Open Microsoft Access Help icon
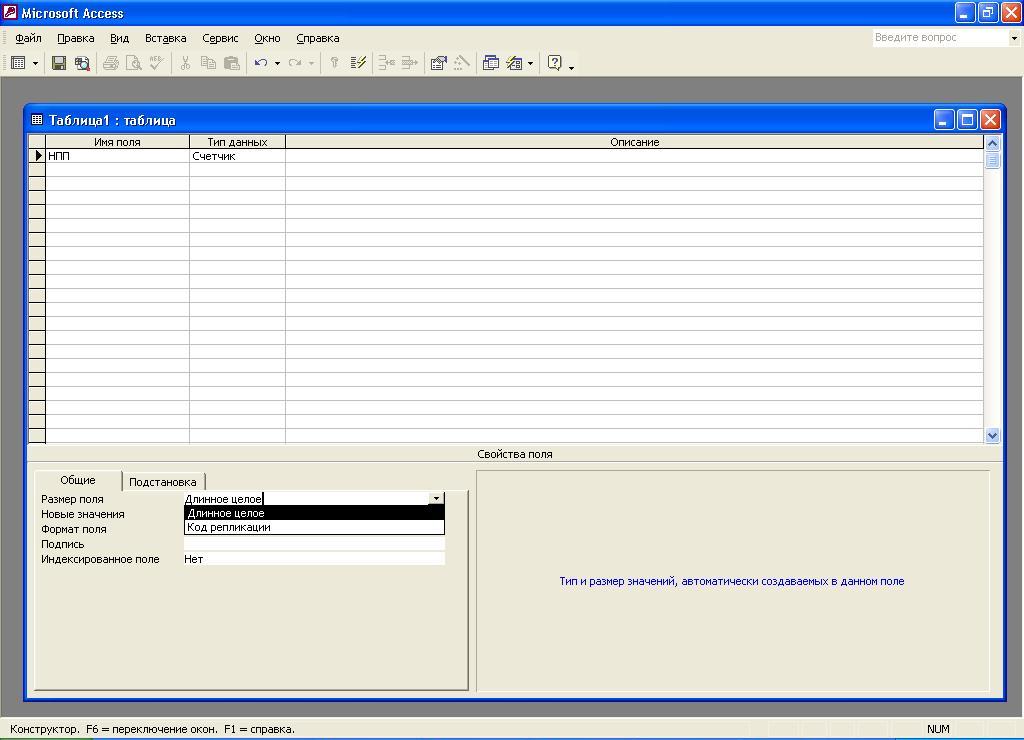 coord(554,63)
